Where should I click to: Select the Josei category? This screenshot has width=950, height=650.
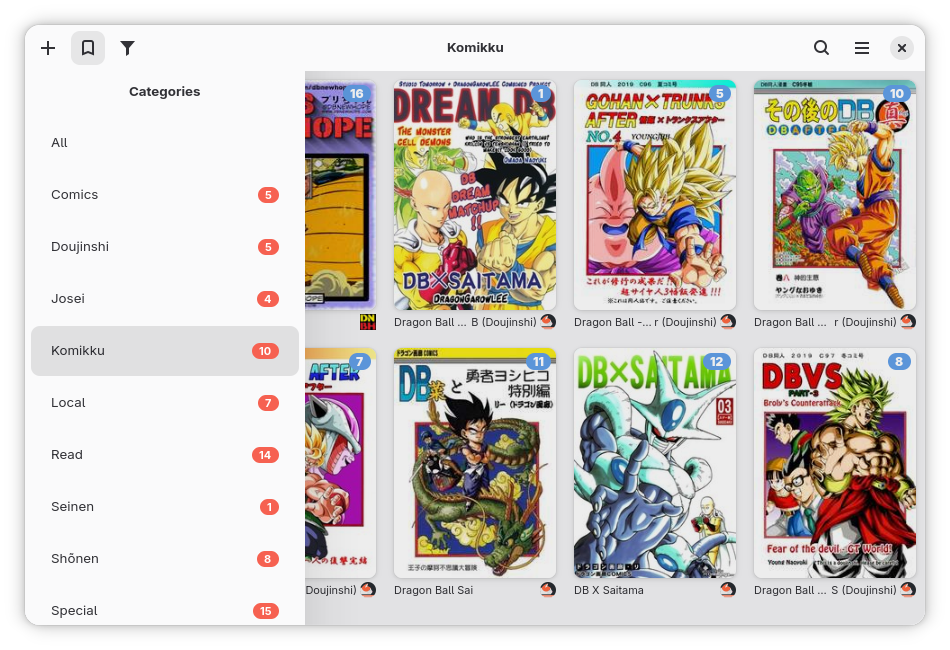(165, 299)
